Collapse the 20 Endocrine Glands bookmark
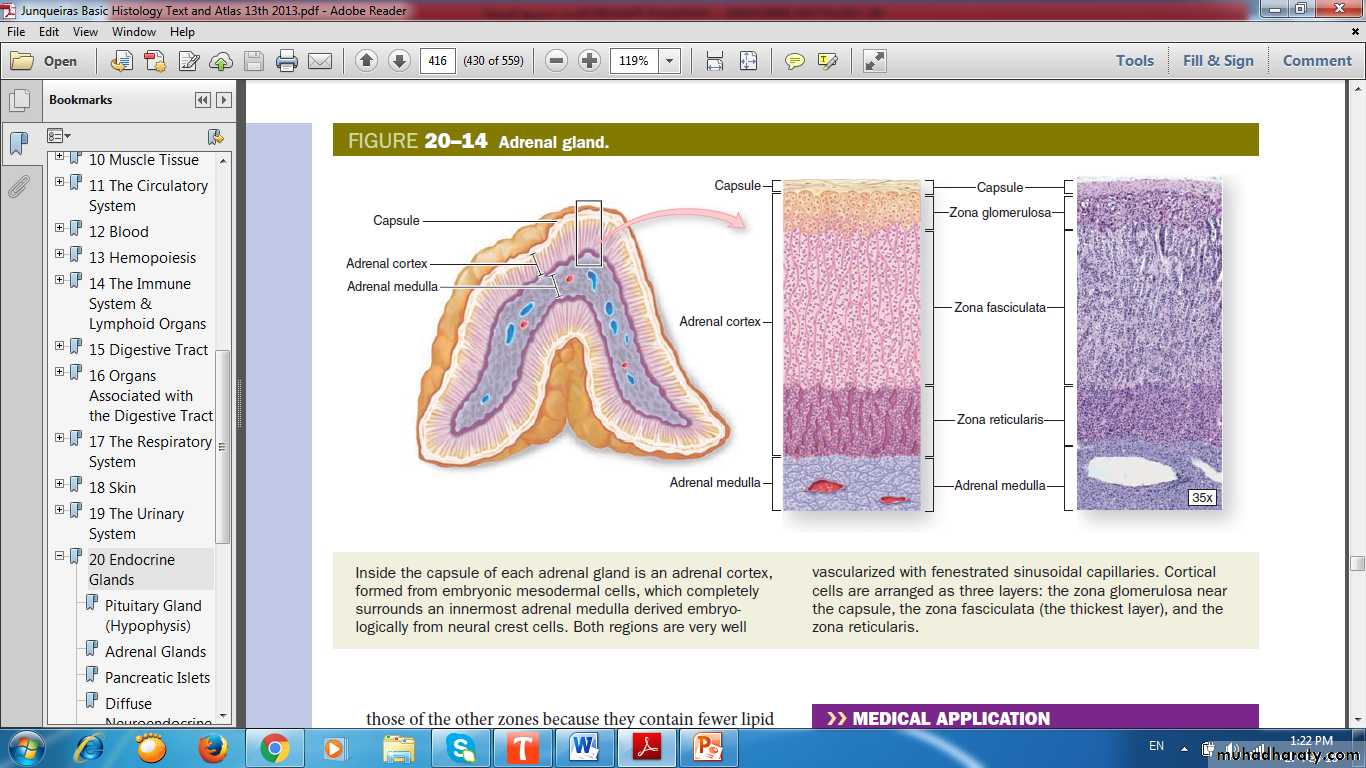 pos(59,556)
